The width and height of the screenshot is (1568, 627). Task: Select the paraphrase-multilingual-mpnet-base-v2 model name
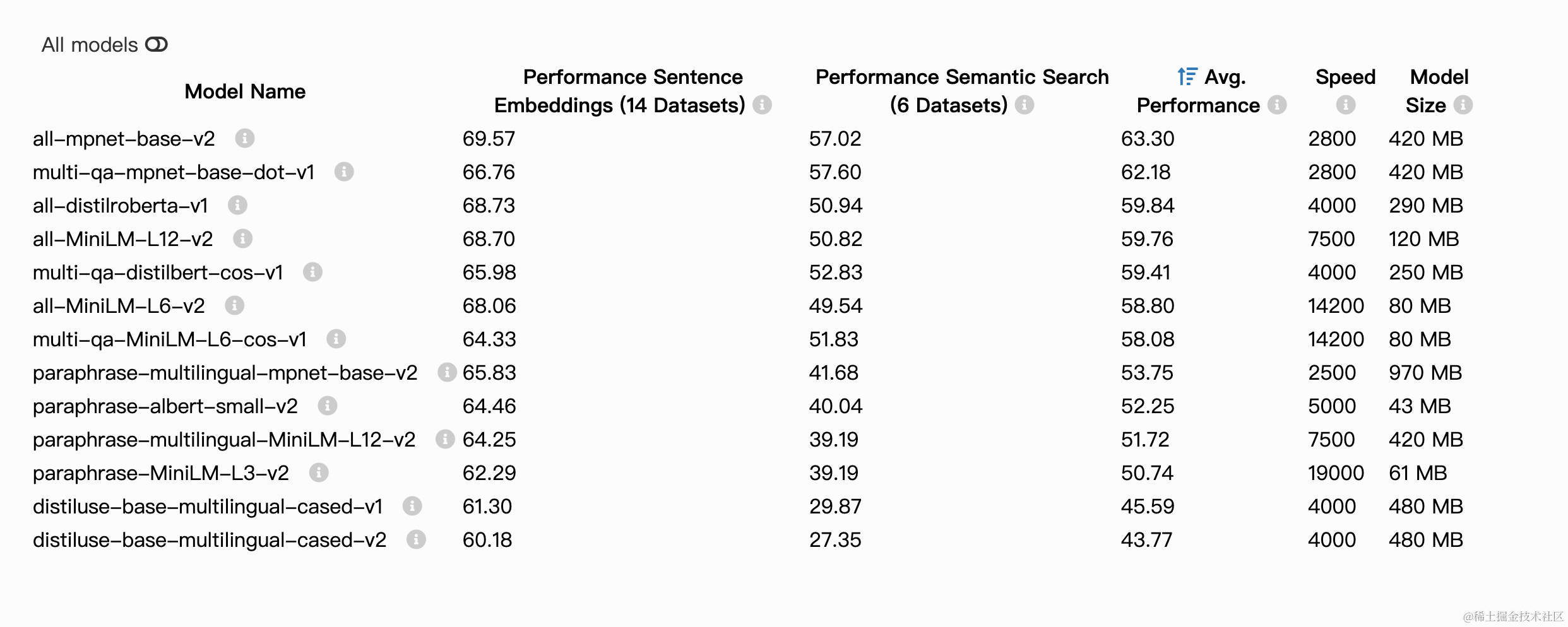225,373
